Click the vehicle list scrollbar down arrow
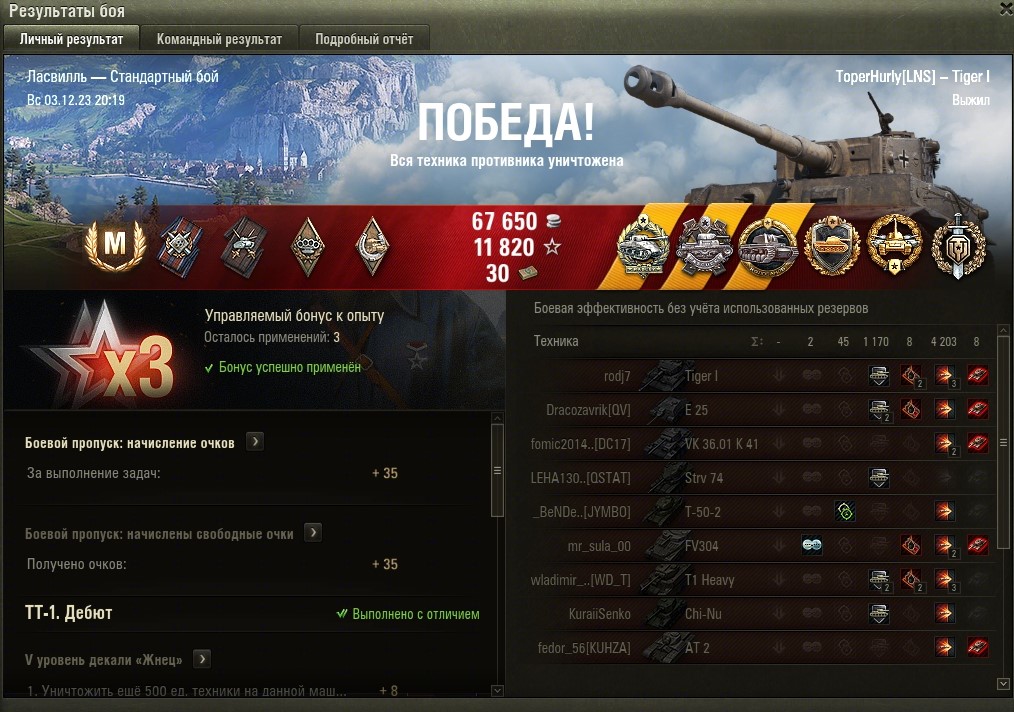This screenshot has width=1014, height=712. pos(1003,684)
